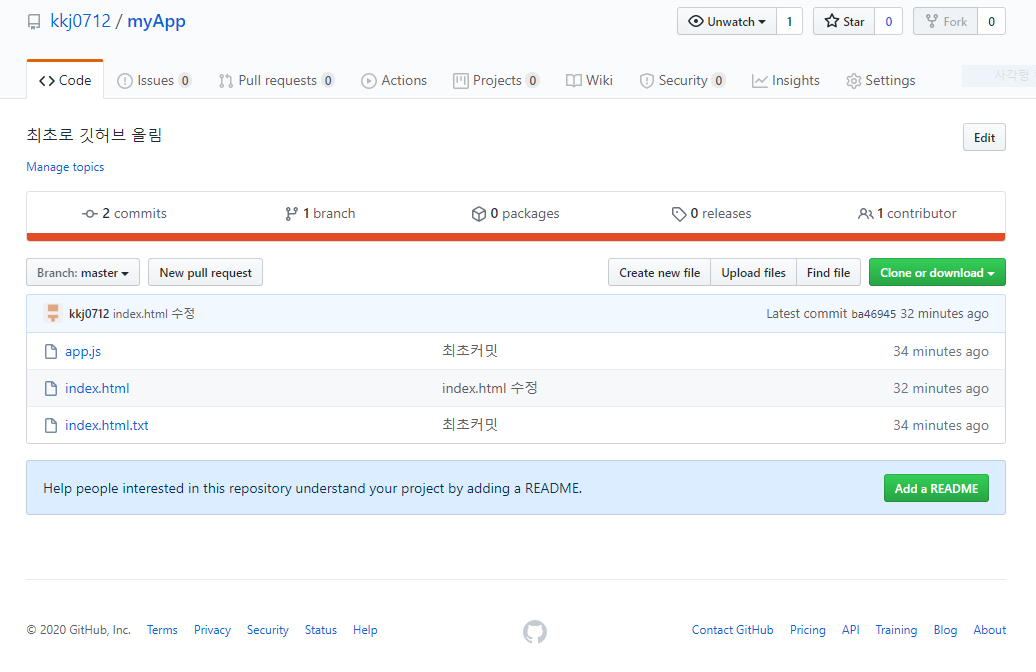Image resolution: width=1036 pixels, height=672 pixels.
Task: Open the Help footer link
Action: [x=365, y=630]
